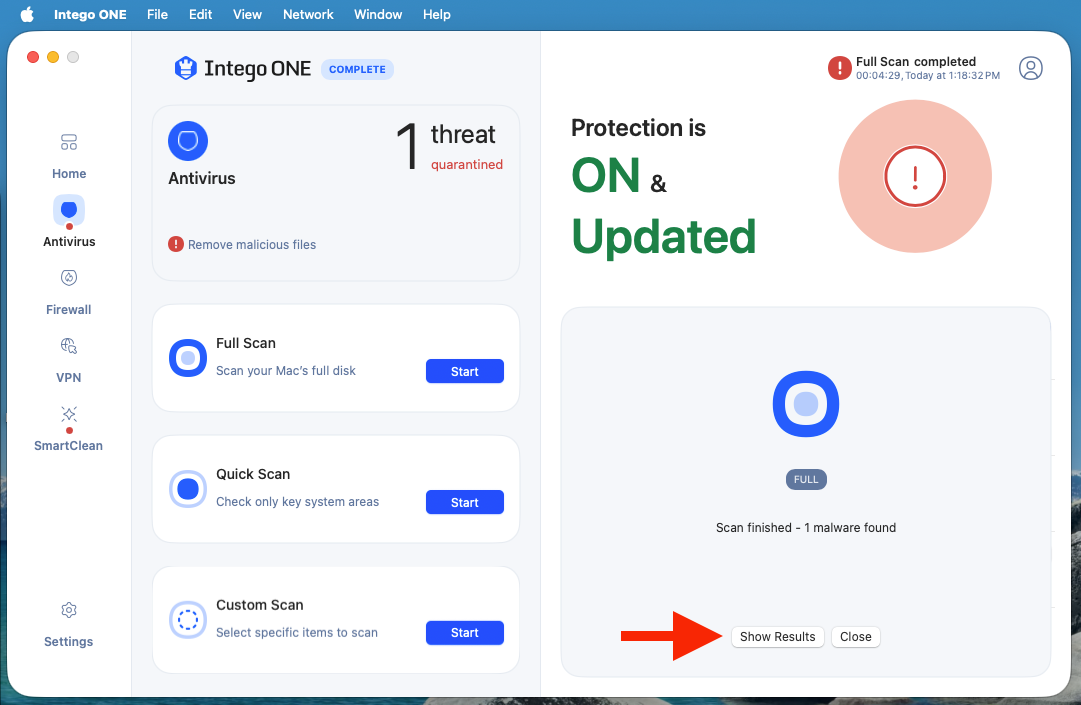Open the Firewall section
This screenshot has height=705, width=1081.
pyautogui.click(x=69, y=292)
